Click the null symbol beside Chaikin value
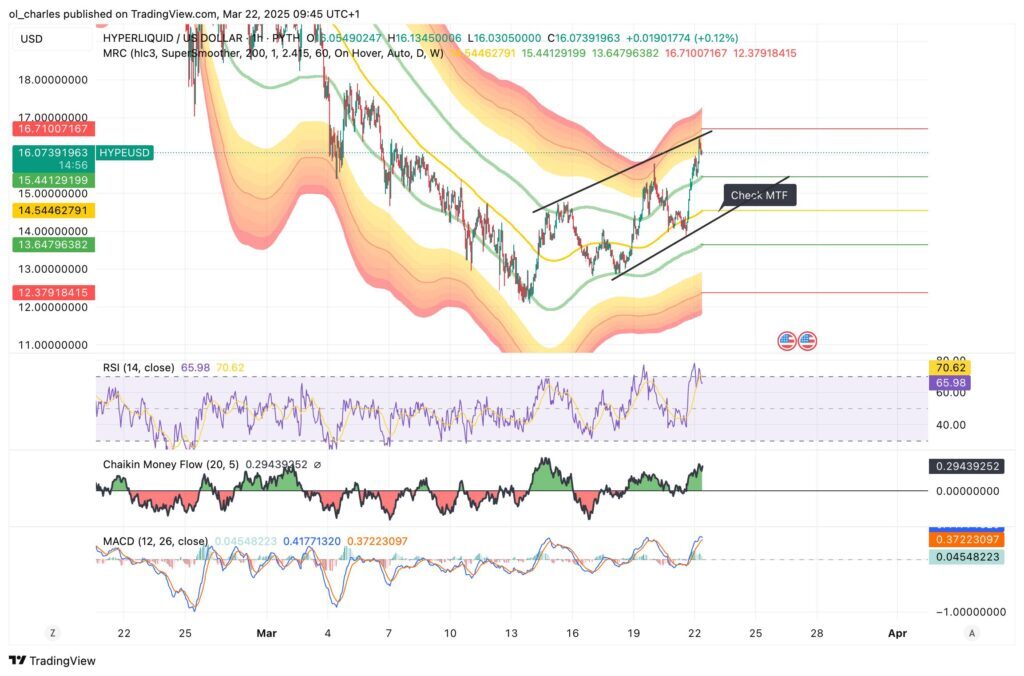This screenshot has height=676, width=1024. coord(317,464)
